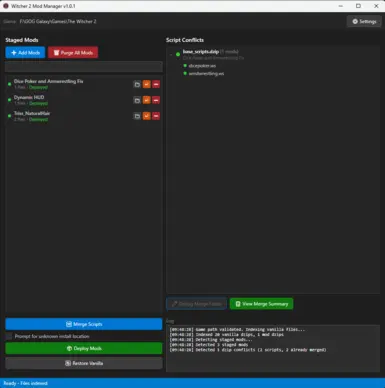Screen dimensions: 385x388
Task: Click the game path F:\GOG Galaxy\Games\The Witcher 2
Action: [x=58, y=21]
